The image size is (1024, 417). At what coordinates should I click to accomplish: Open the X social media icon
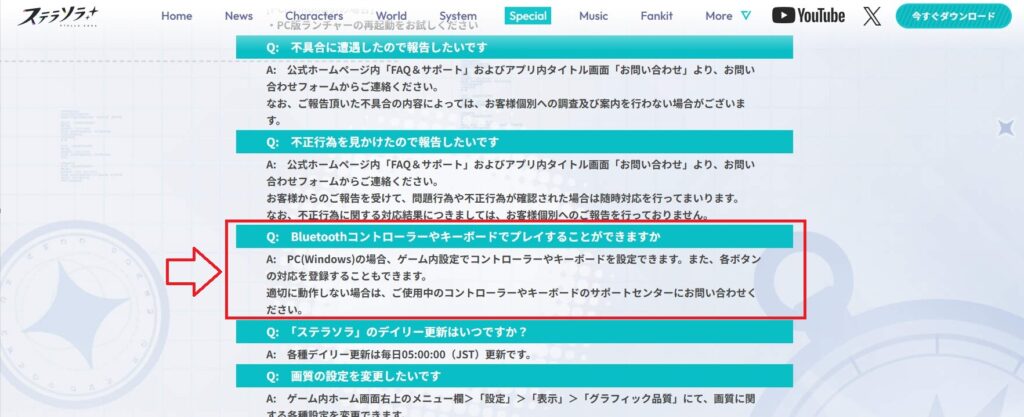click(x=872, y=16)
